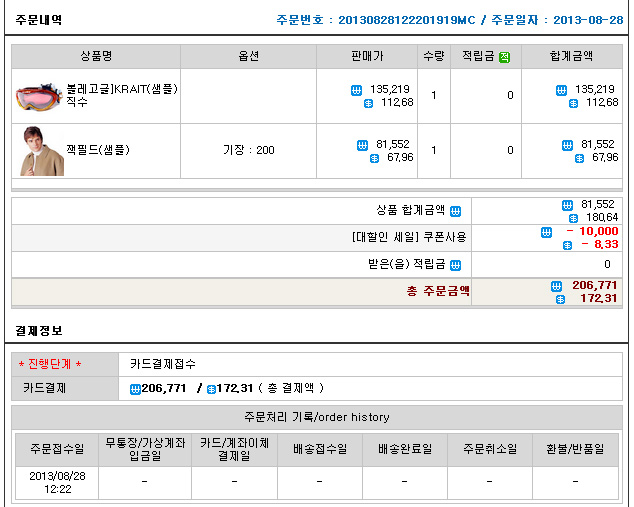Click the 주문처리 기록/order history heading
Viewport: 634px width, 507px height.
click(x=316, y=417)
